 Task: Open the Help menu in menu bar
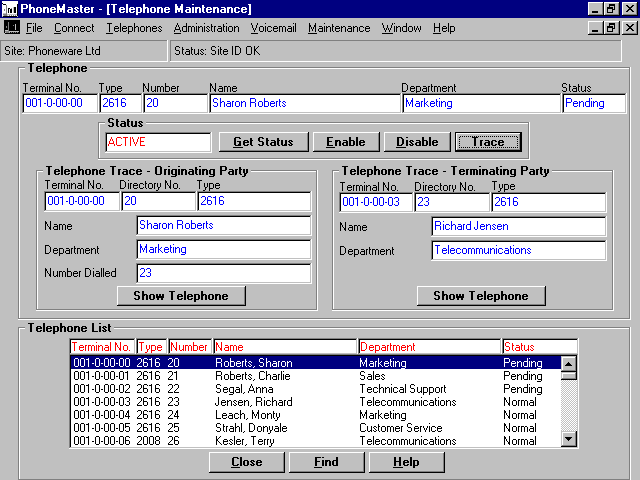444,28
